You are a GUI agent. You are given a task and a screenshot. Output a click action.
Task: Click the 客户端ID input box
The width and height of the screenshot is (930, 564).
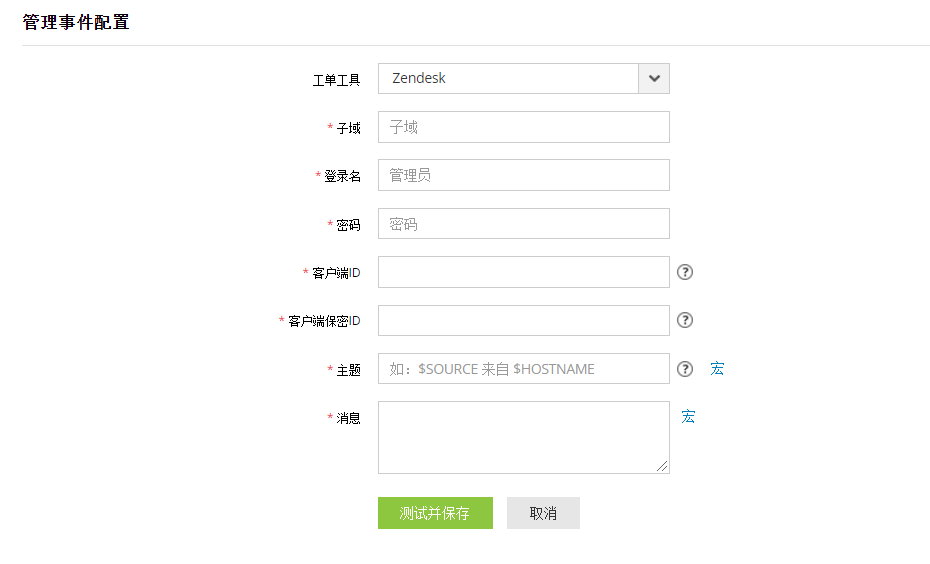click(523, 272)
